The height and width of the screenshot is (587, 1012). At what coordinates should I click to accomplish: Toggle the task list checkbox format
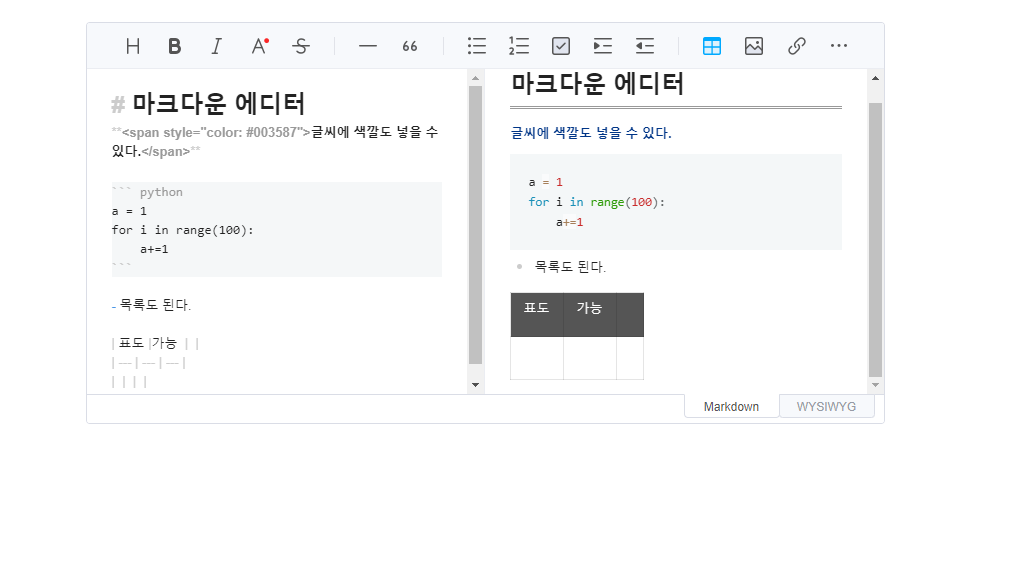pos(560,45)
